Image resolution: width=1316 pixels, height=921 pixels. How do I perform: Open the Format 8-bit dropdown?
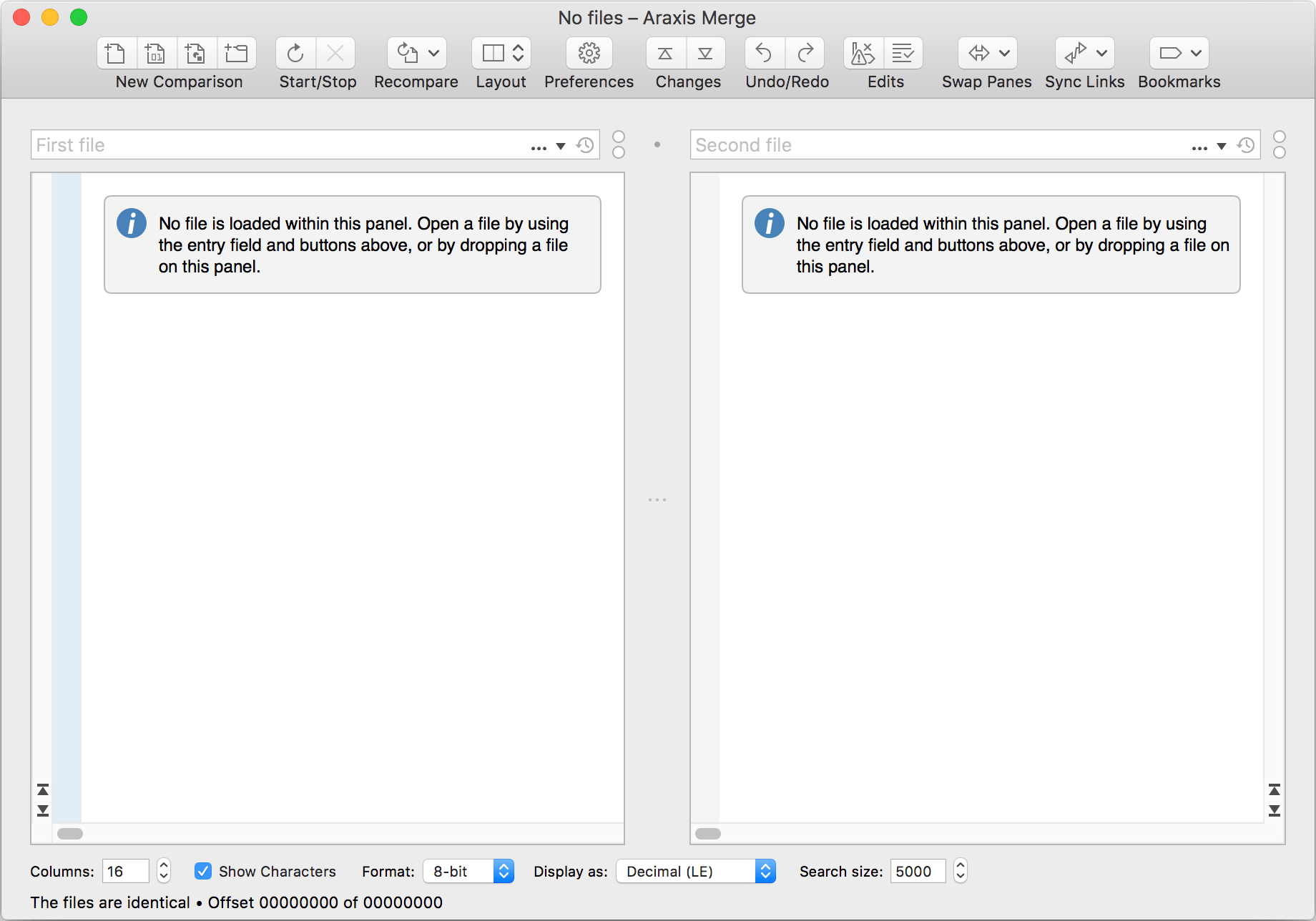click(468, 871)
